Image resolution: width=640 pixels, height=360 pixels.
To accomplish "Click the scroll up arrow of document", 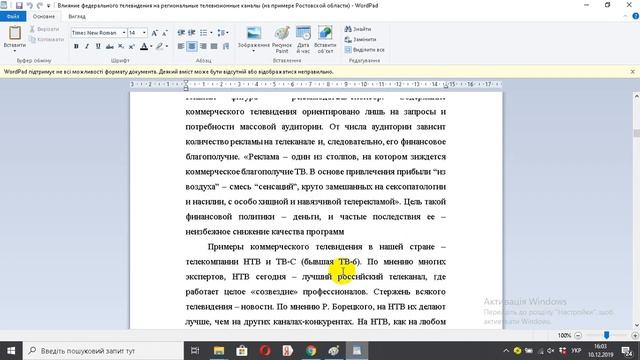I will point(636,96).
